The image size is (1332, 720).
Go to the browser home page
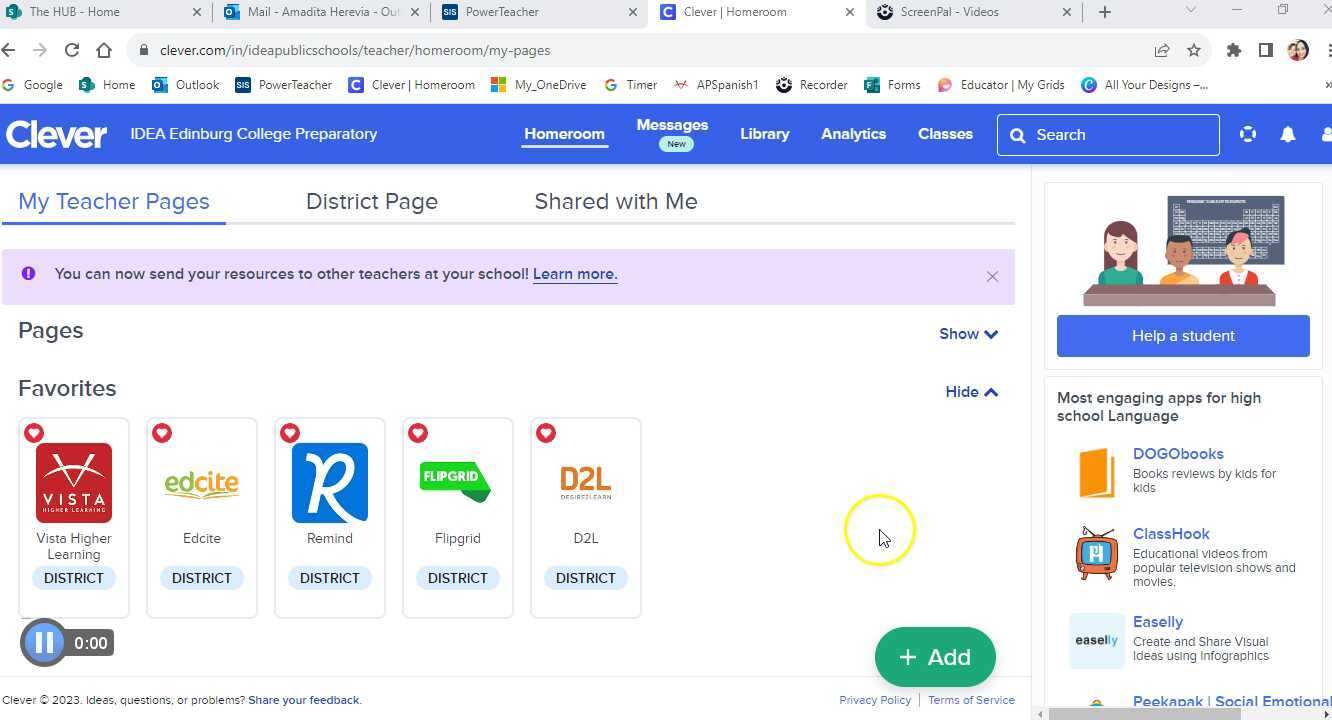pyautogui.click(x=104, y=50)
